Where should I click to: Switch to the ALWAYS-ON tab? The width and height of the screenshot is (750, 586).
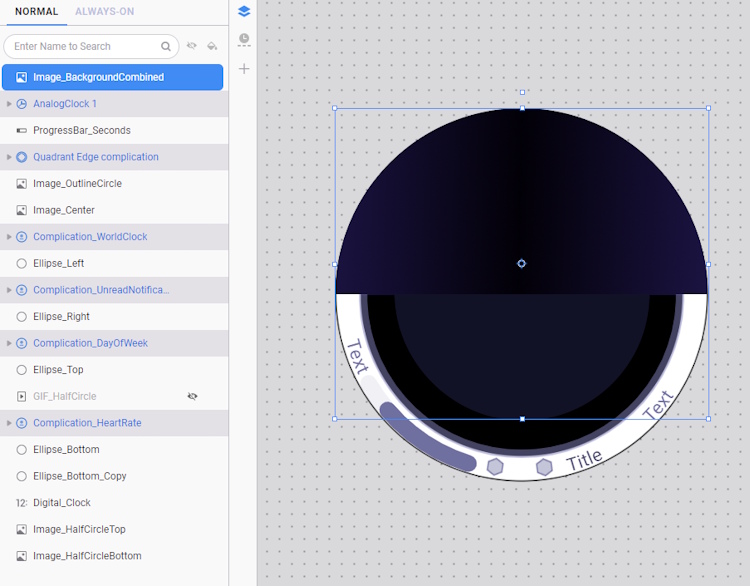tap(104, 12)
